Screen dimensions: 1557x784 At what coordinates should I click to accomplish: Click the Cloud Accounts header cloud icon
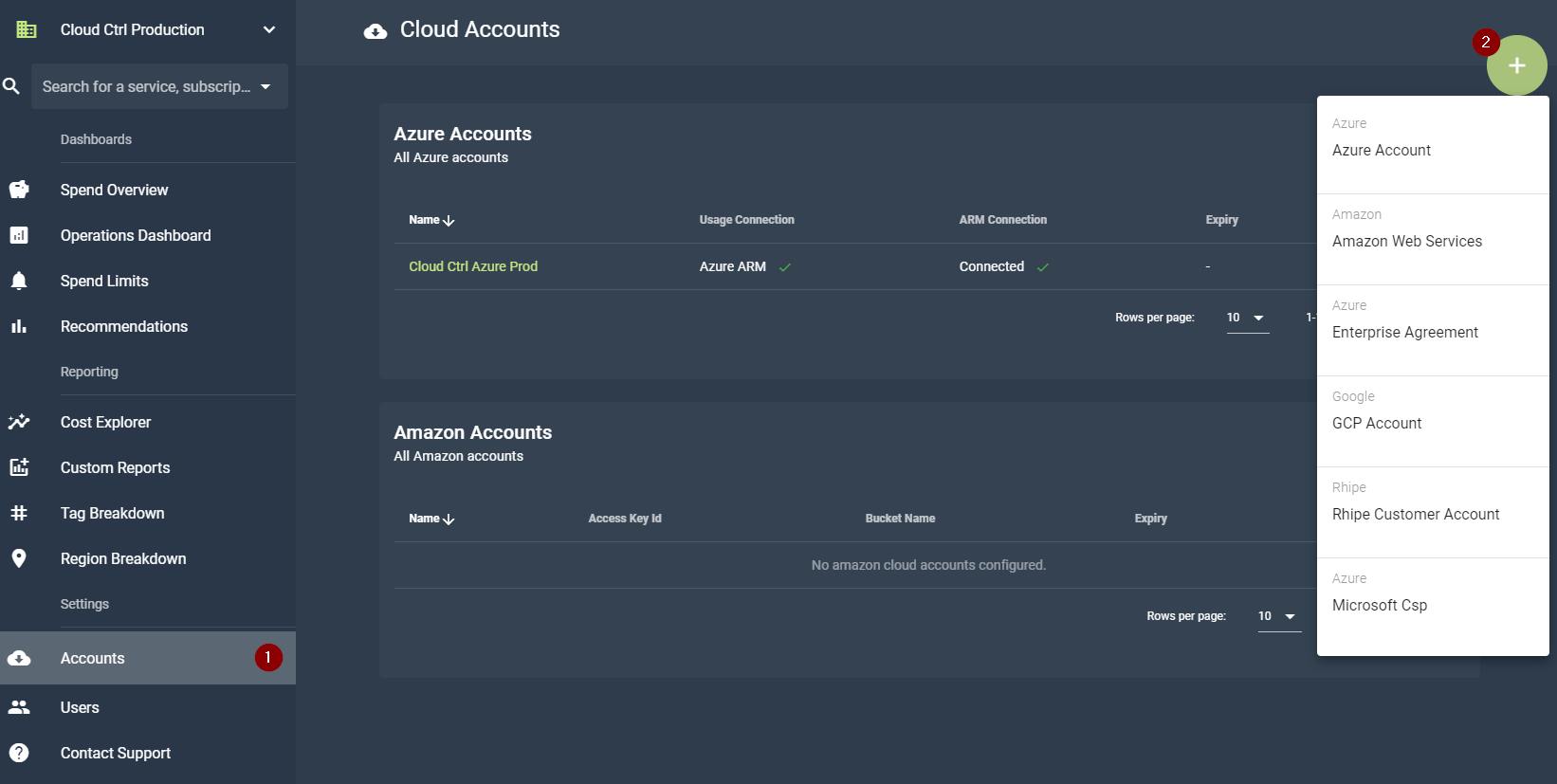click(376, 31)
